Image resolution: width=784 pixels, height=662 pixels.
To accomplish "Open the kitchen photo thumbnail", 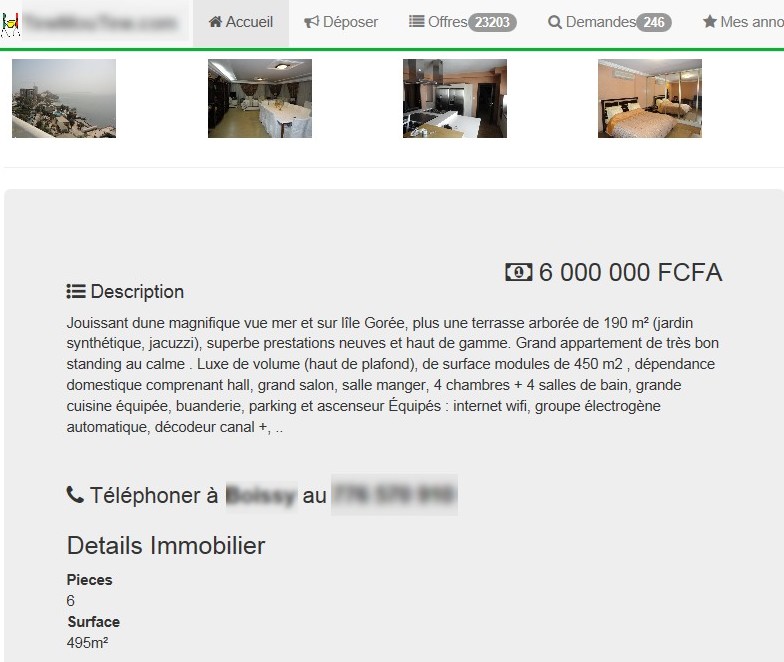I will point(455,98).
